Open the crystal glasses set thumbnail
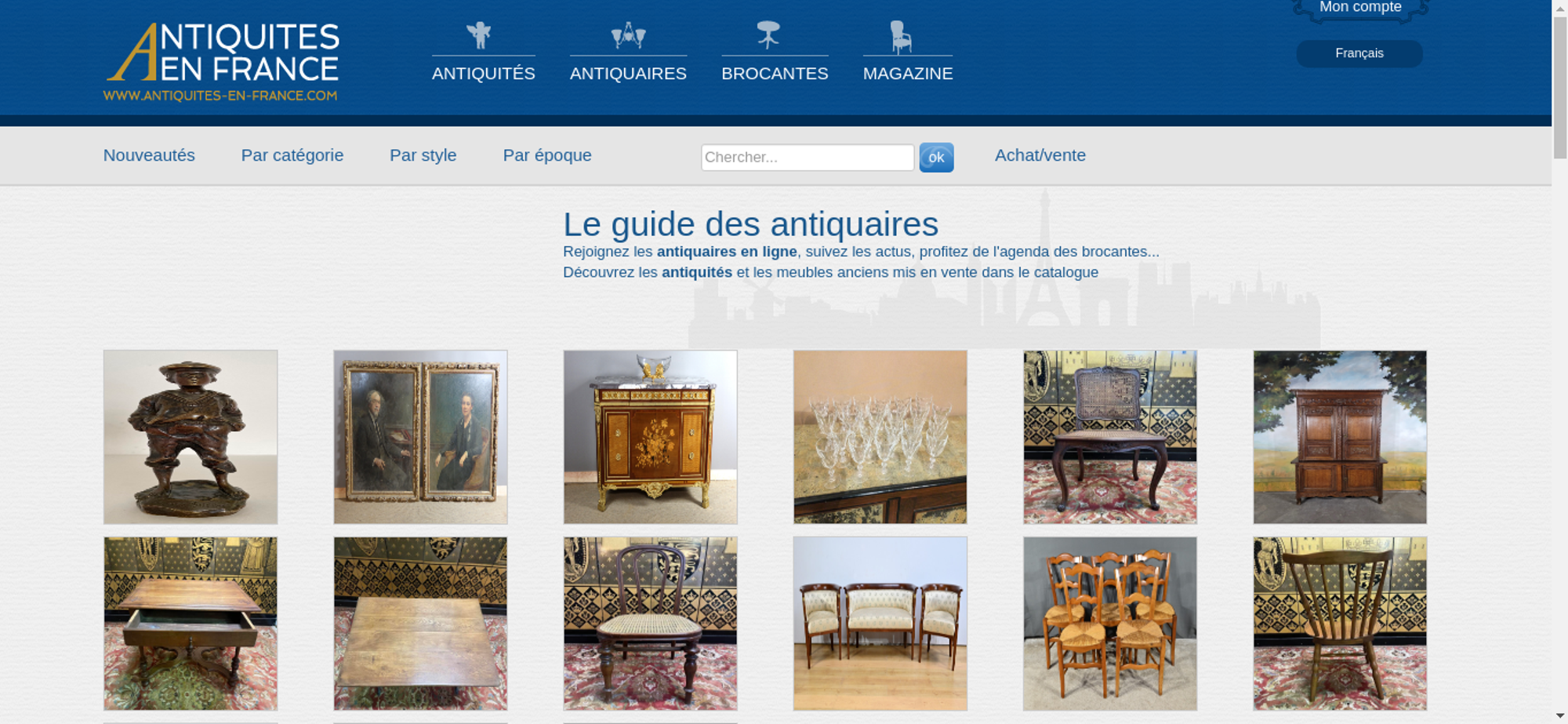 click(880, 437)
